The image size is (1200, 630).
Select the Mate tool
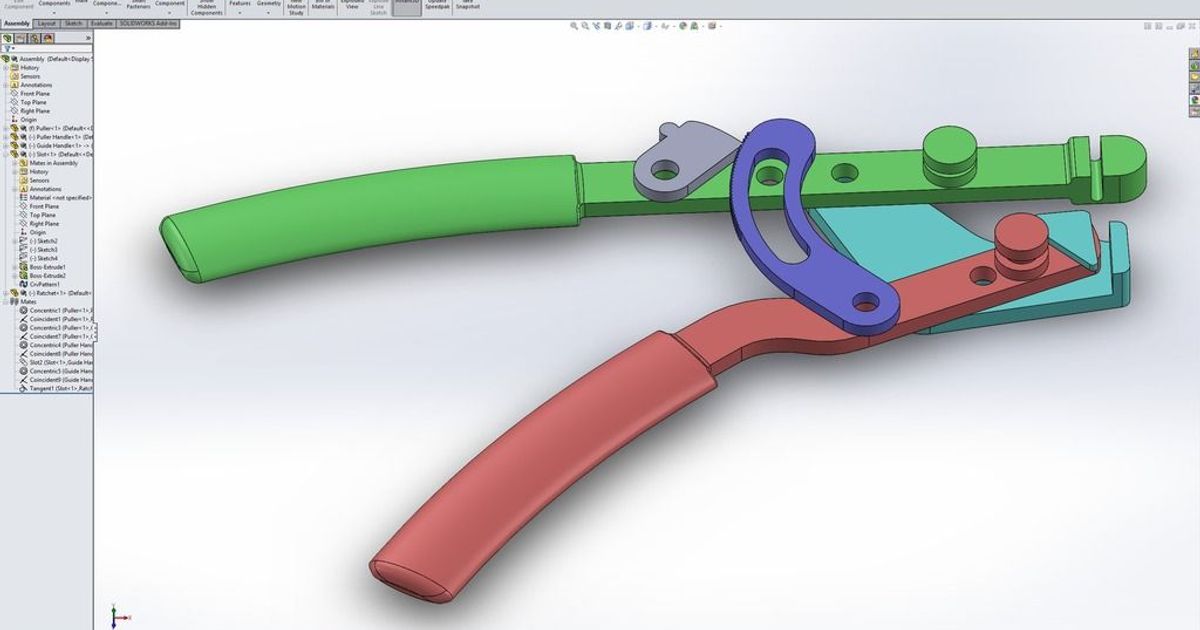[x=82, y=8]
